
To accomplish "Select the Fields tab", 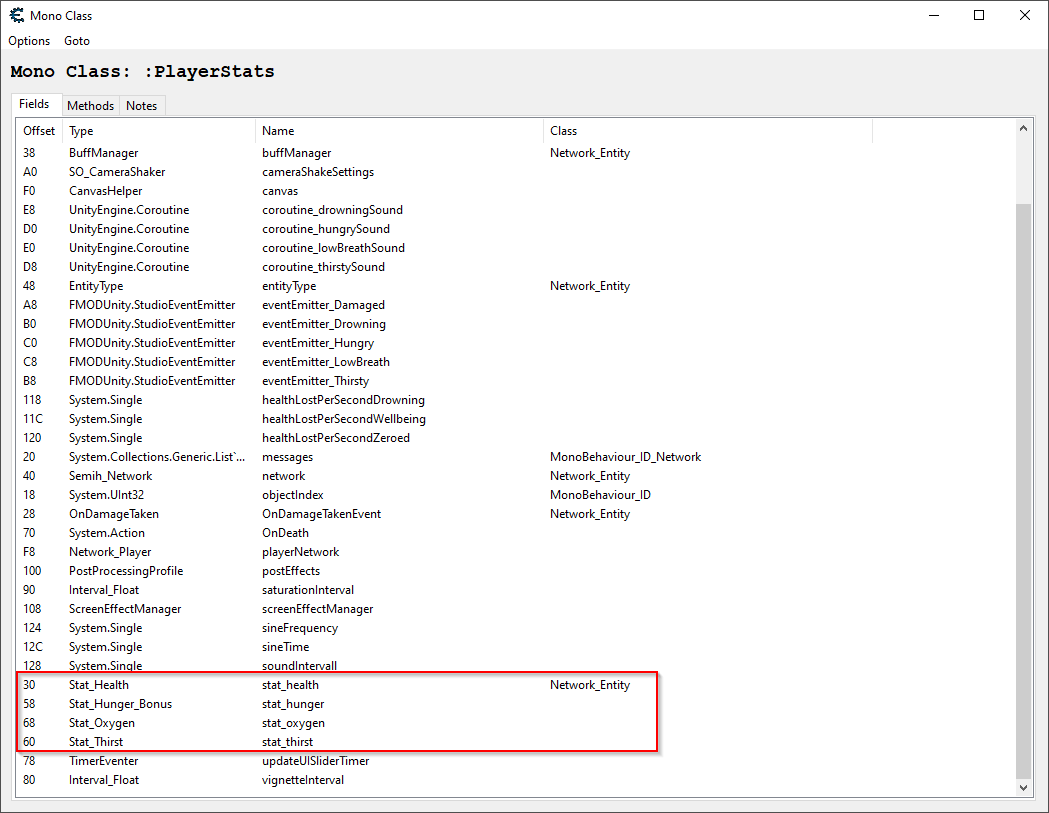I will pyautogui.click(x=35, y=103).
